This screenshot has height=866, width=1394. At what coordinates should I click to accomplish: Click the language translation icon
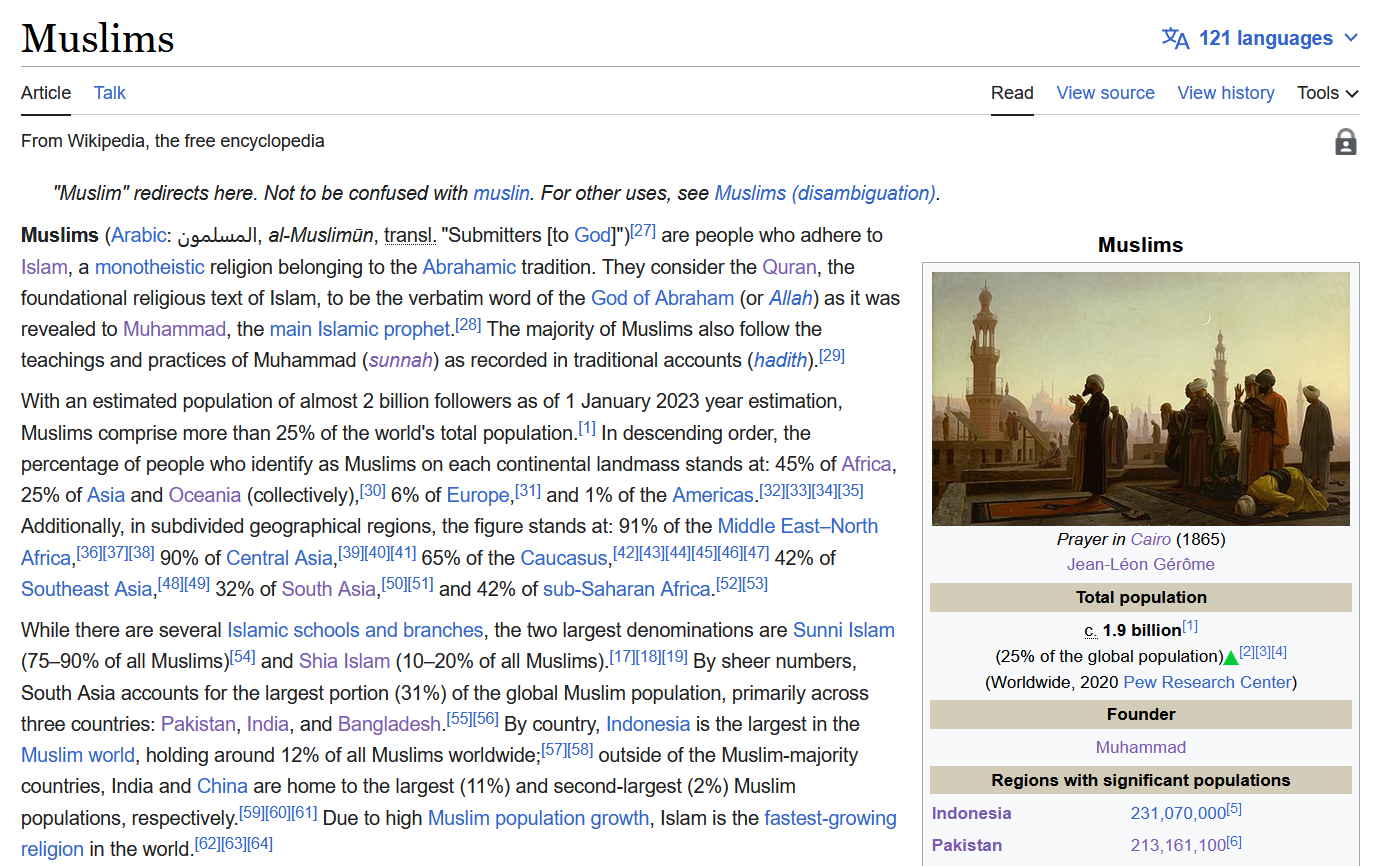pyautogui.click(x=1175, y=38)
